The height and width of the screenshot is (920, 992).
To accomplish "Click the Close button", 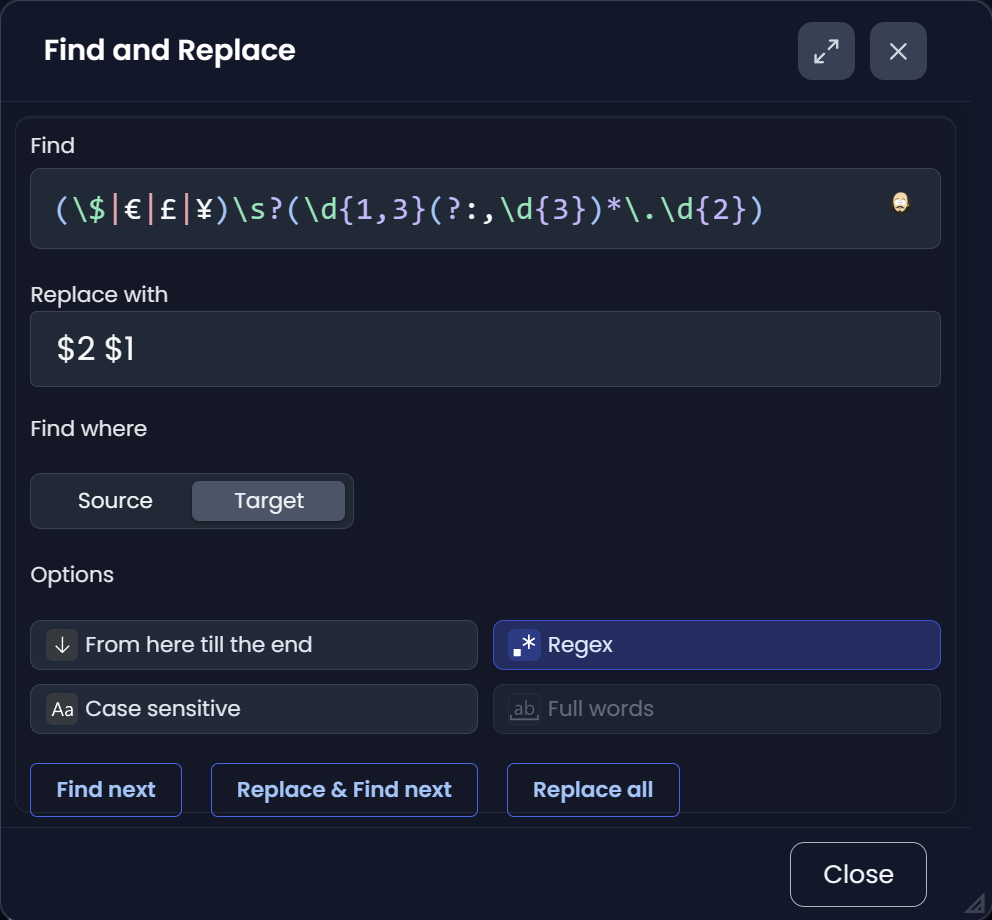I will coord(858,874).
